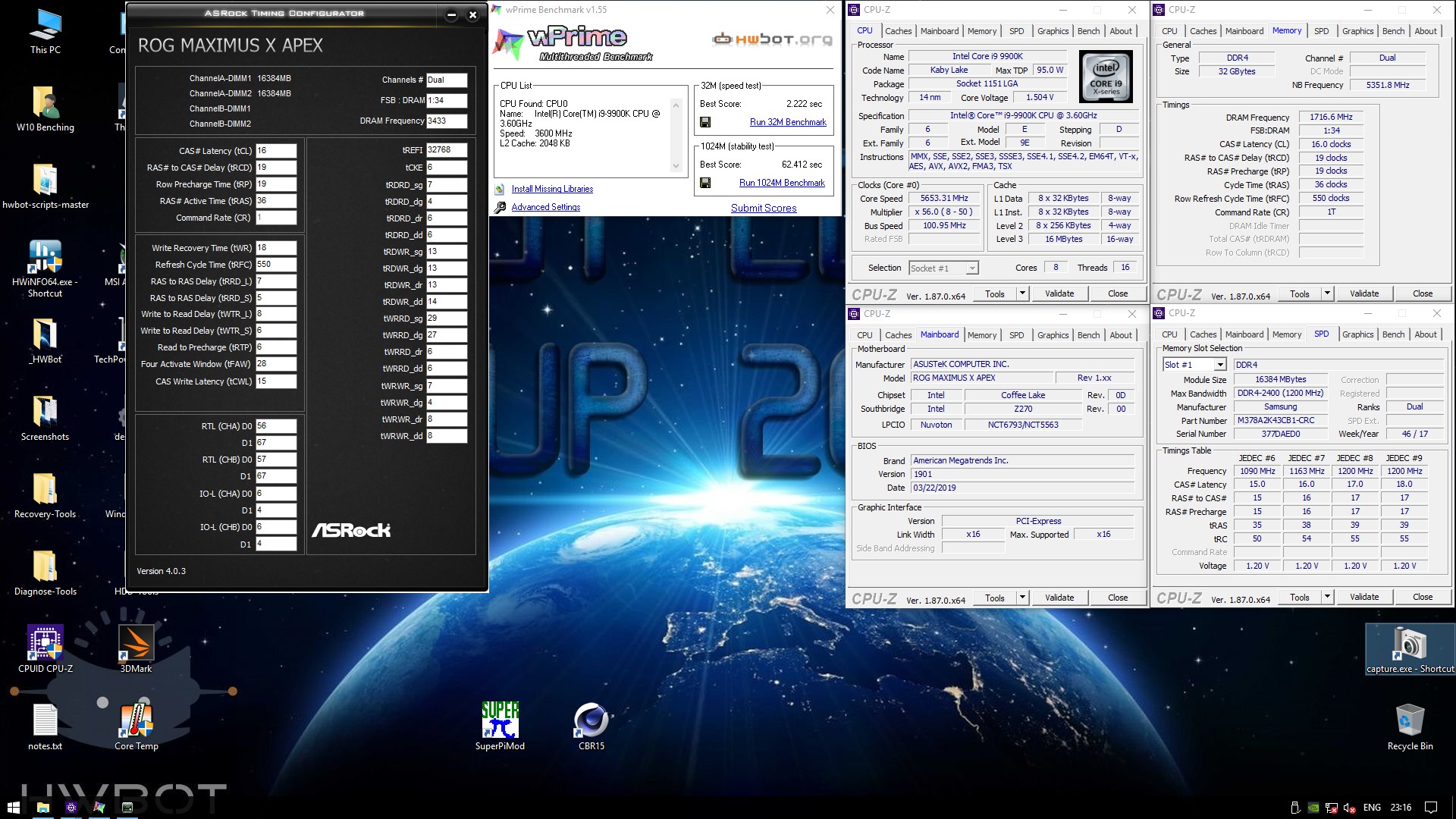Click HWBot.org logo in wPrime

(772, 39)
